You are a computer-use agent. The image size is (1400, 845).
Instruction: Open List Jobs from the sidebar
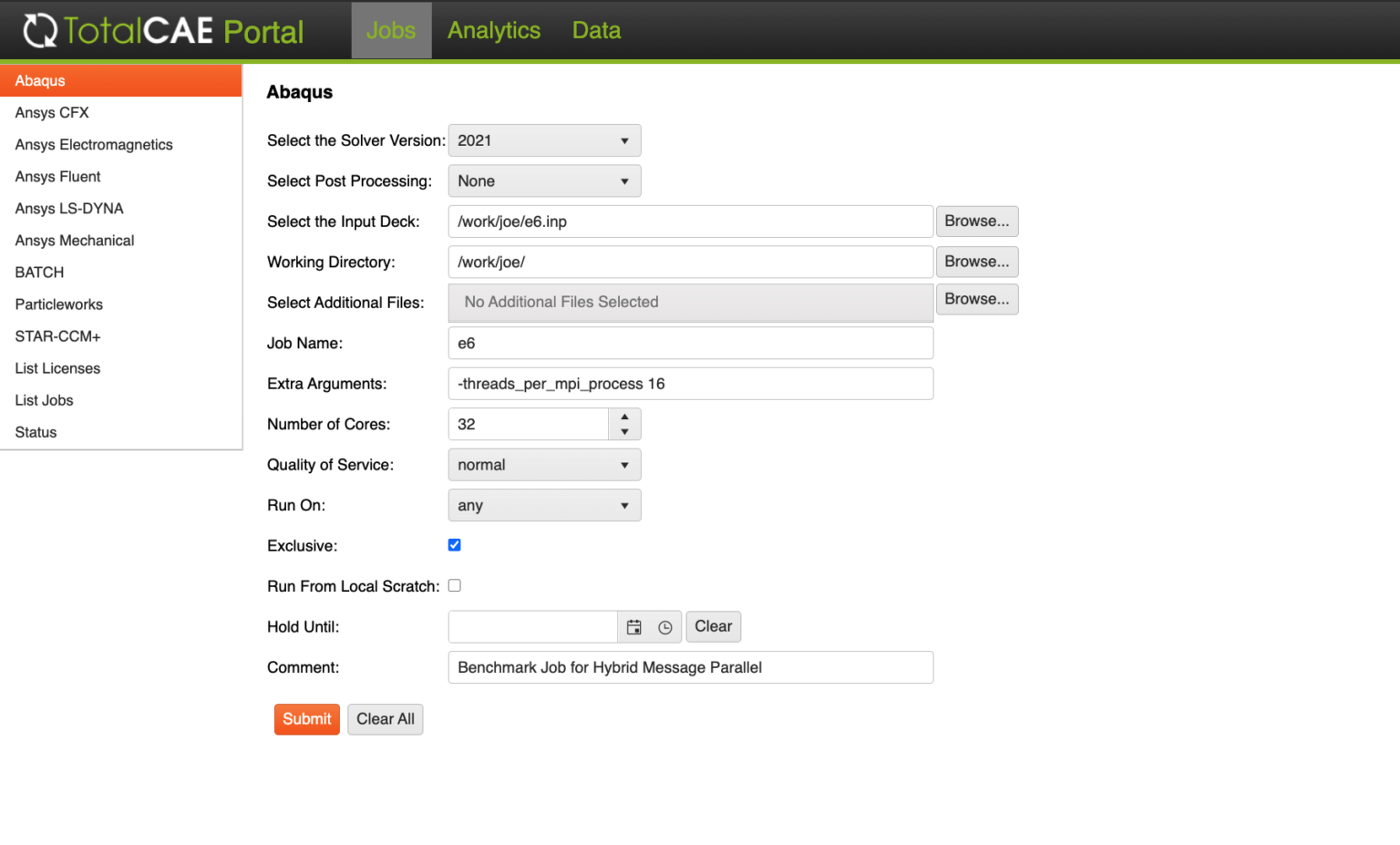44,400
